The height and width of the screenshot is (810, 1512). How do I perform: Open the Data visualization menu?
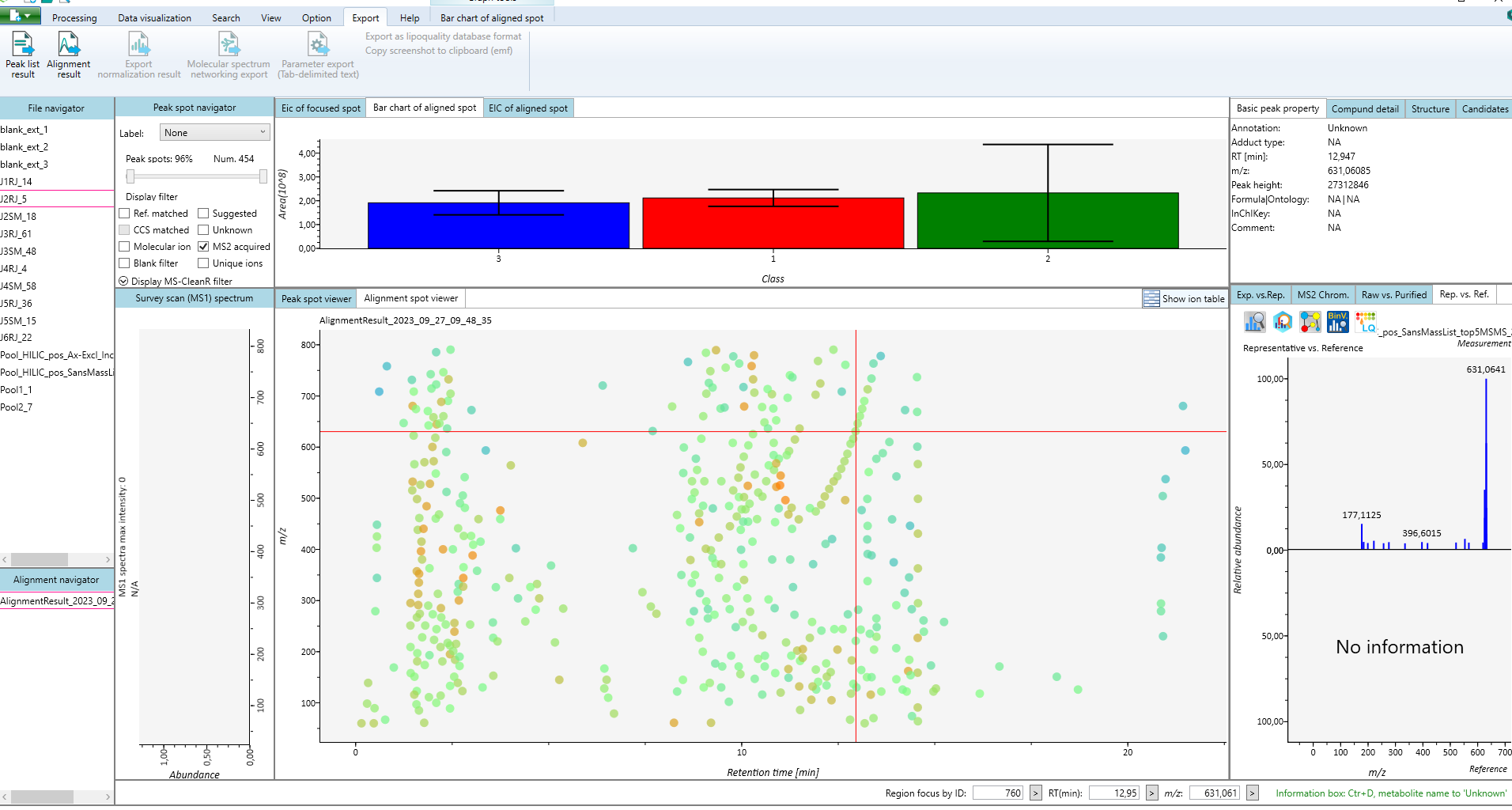tap(153, 17)
